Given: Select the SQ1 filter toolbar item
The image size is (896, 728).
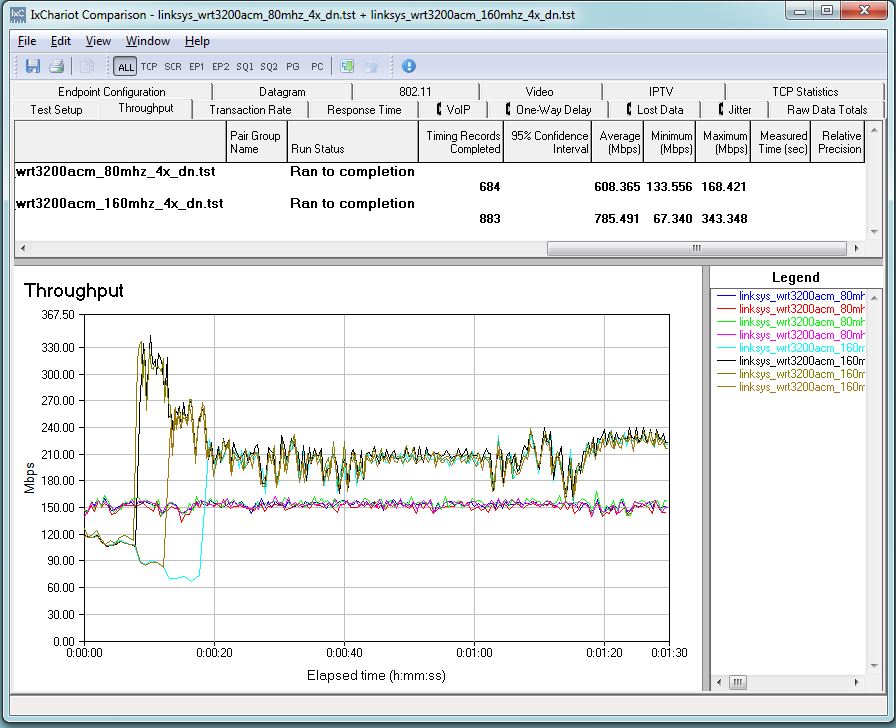Looking at the screenshot, I should (x=245, y=67).
